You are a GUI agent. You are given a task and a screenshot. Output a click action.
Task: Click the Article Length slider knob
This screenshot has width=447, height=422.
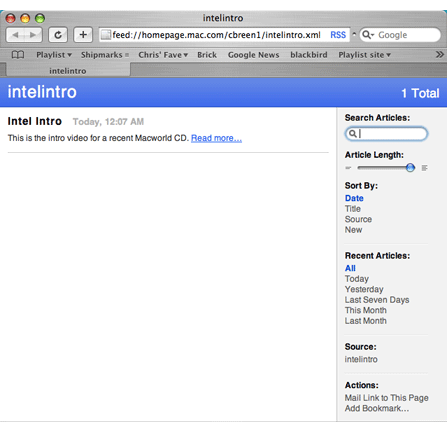(x=410, y=168)
